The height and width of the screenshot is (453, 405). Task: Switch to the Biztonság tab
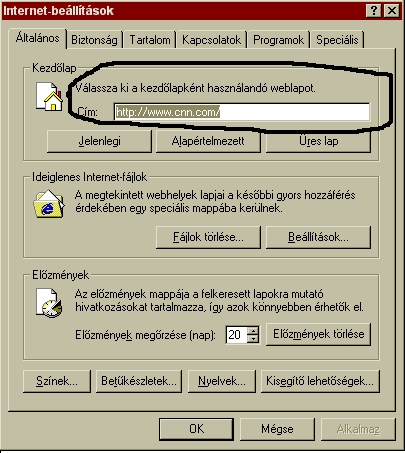click(94, 40)
